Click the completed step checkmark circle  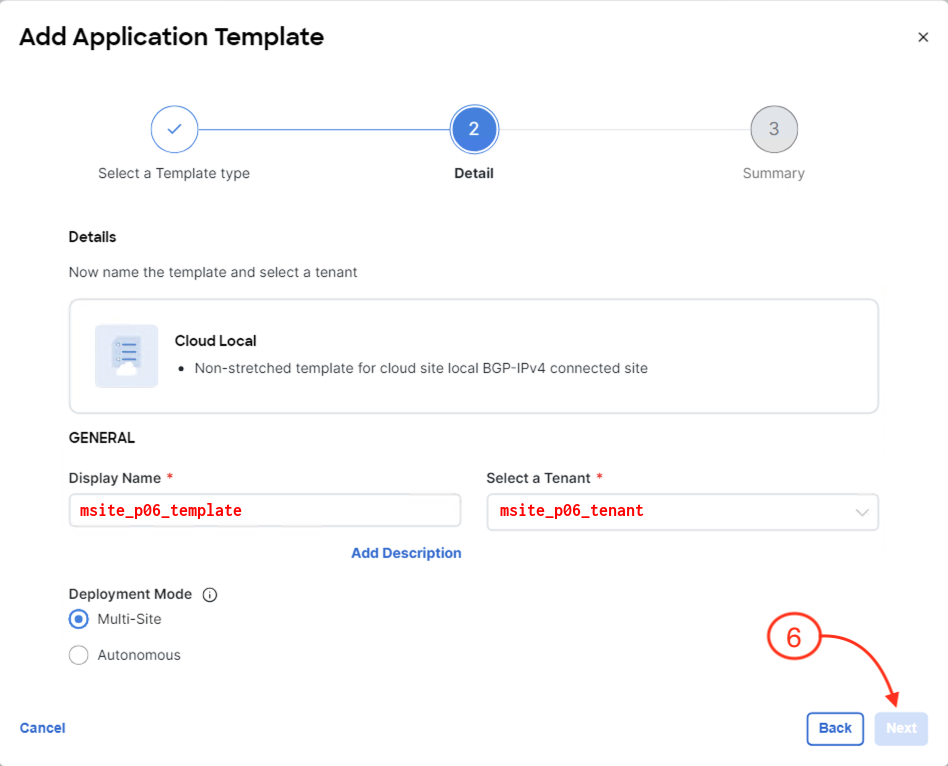174,129
